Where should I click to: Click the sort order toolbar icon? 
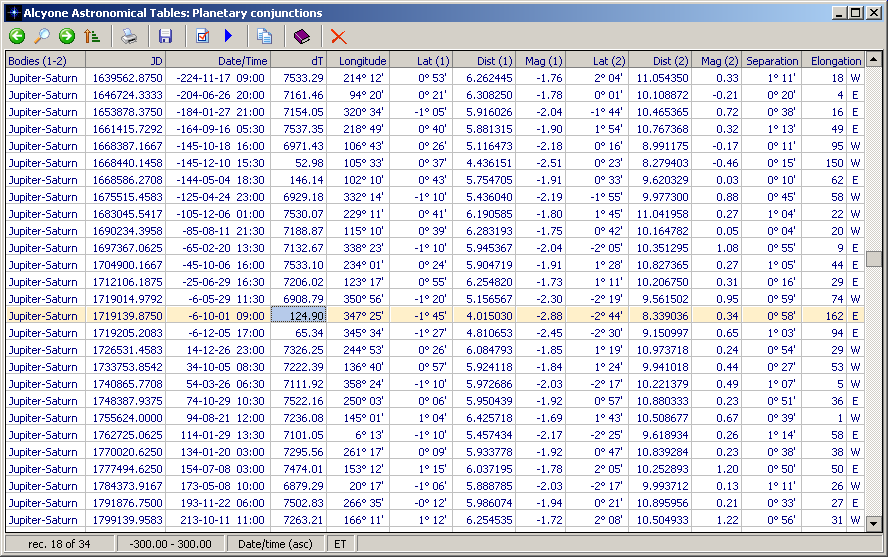92,37
